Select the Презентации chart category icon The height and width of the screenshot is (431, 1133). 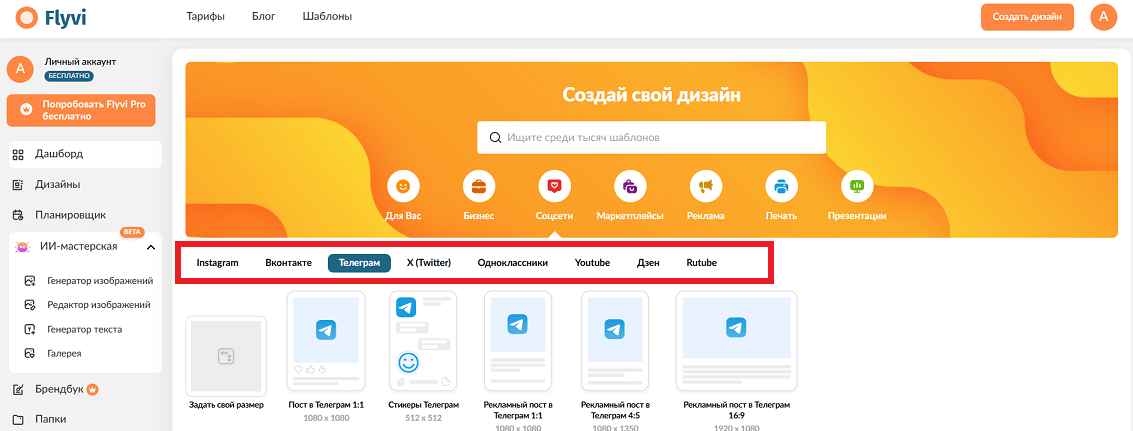pos(857,187)
